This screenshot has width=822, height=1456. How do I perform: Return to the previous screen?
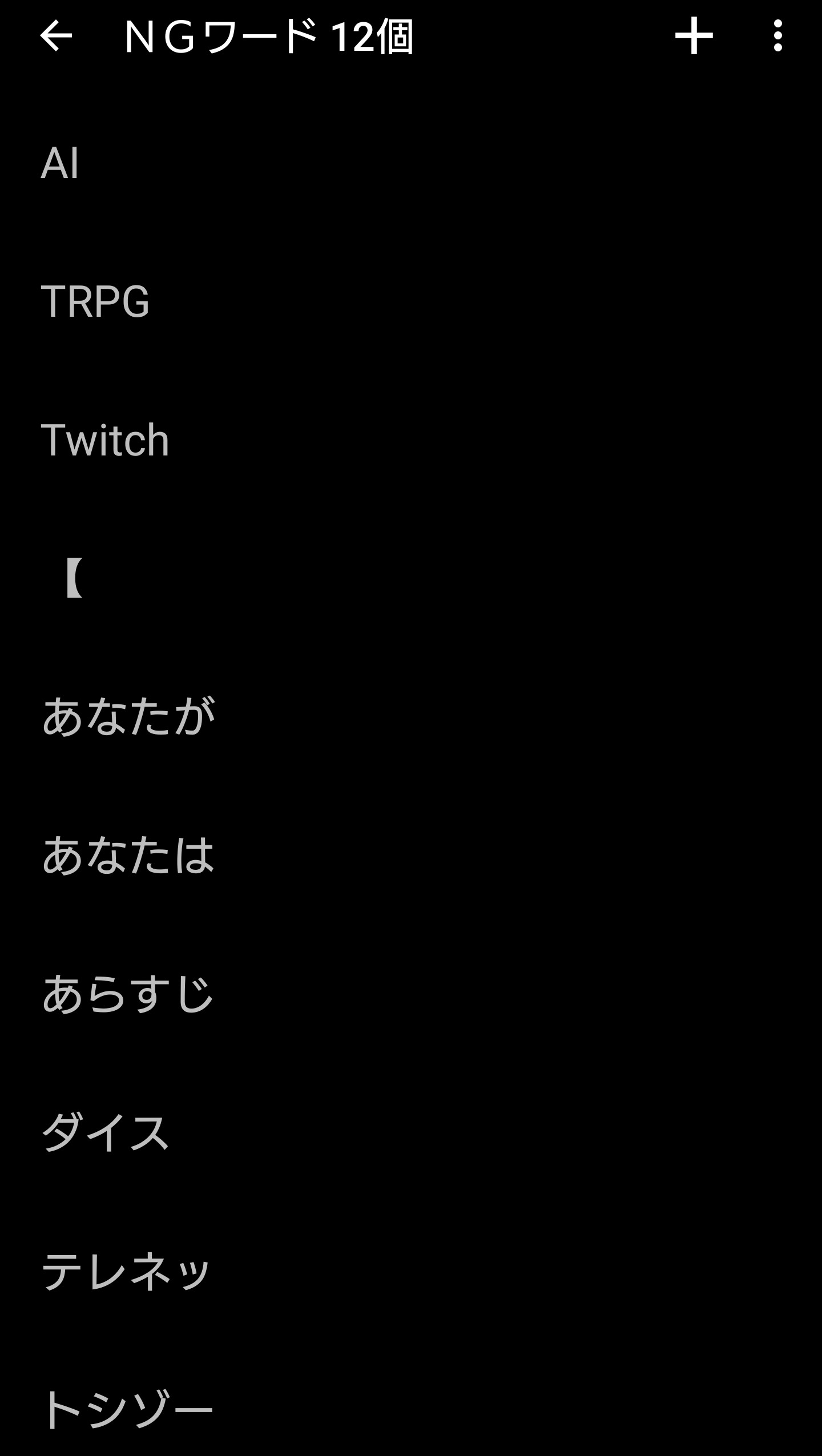click(x=56, y=36)
